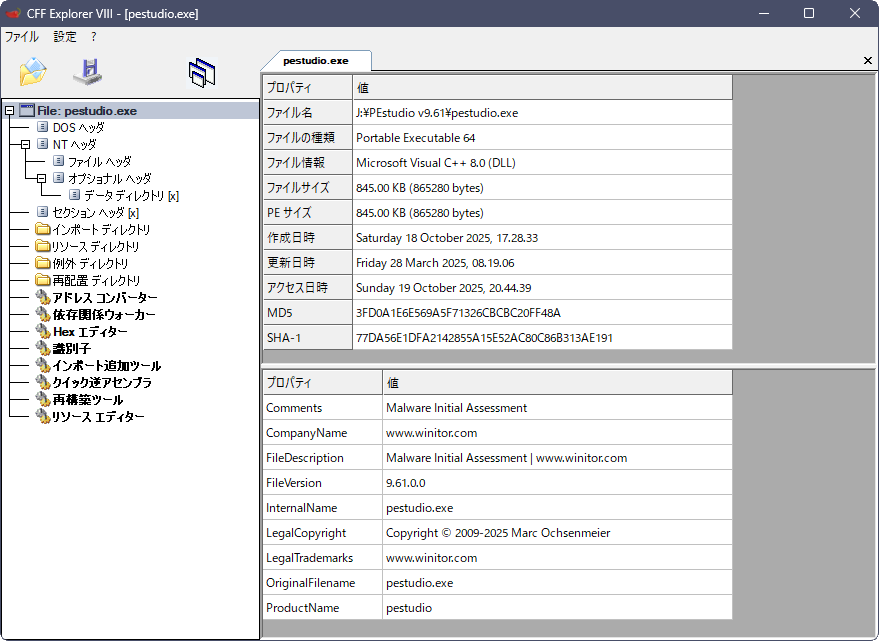Click the upper table 値 column header
This screenshot has width=879, height=641.
543,87
